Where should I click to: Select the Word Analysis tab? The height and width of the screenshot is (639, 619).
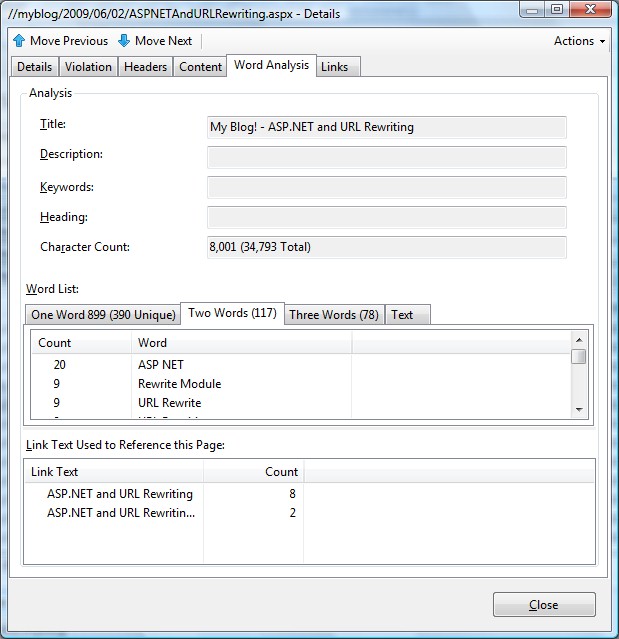click(271, 65)
